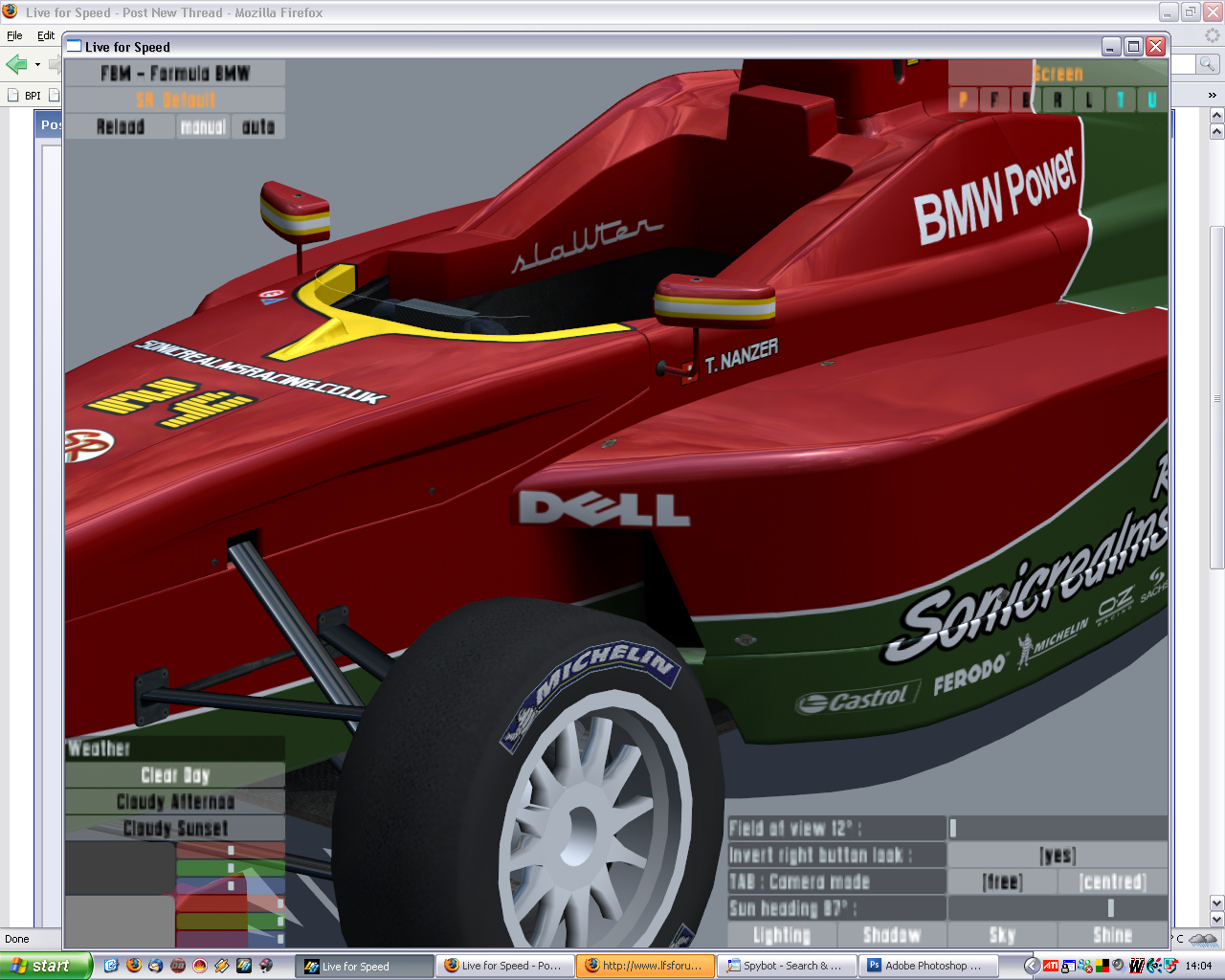Select Clear Day weather
The height and width of the screenshot is (980, 1225).
175,775
